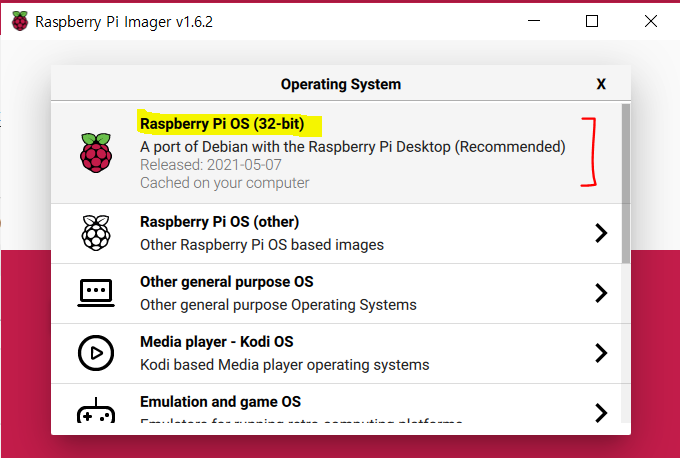Click the outline raspberry icon for other OS

pos(96,233)
